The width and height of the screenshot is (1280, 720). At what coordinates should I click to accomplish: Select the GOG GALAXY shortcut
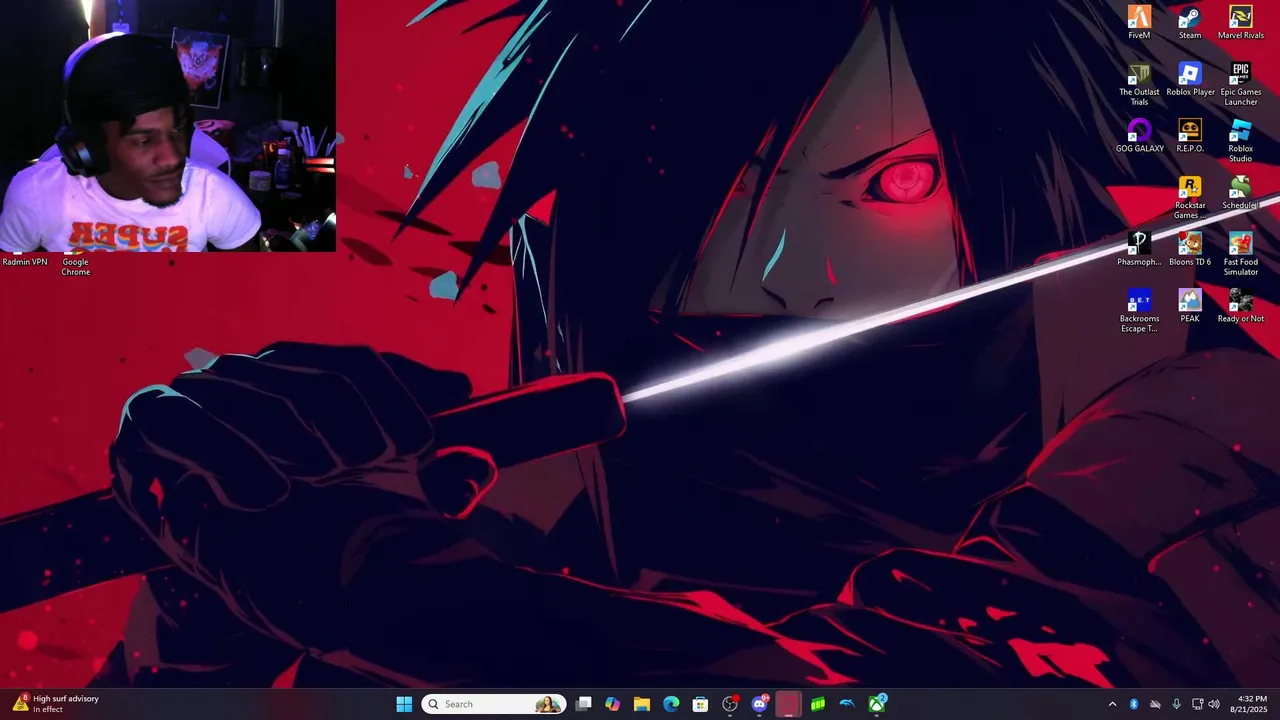pos(1139,136)
